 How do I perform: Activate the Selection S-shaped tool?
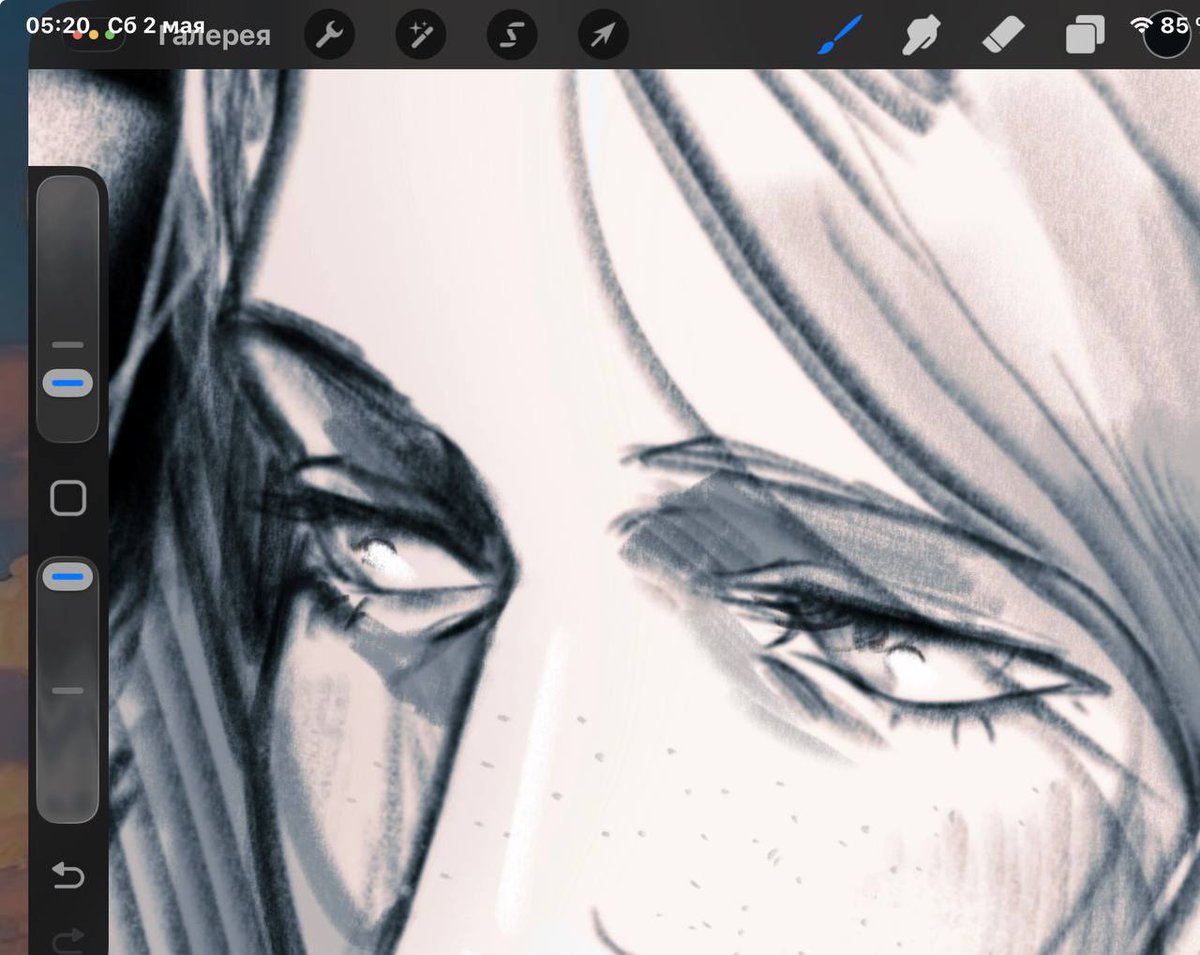coord(512,37)
